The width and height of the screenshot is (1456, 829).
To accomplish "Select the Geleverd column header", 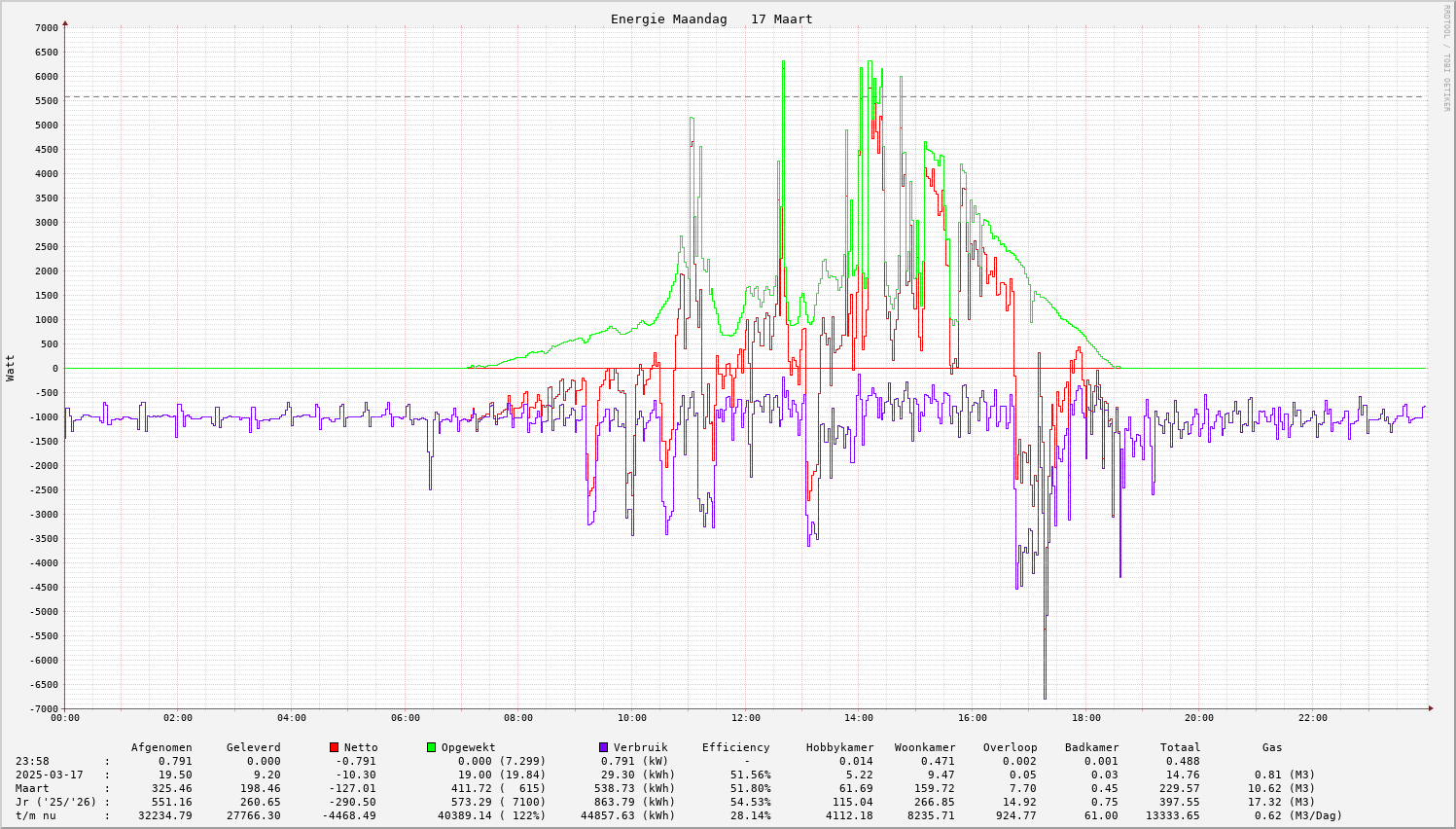I will (x=253, y=747).
